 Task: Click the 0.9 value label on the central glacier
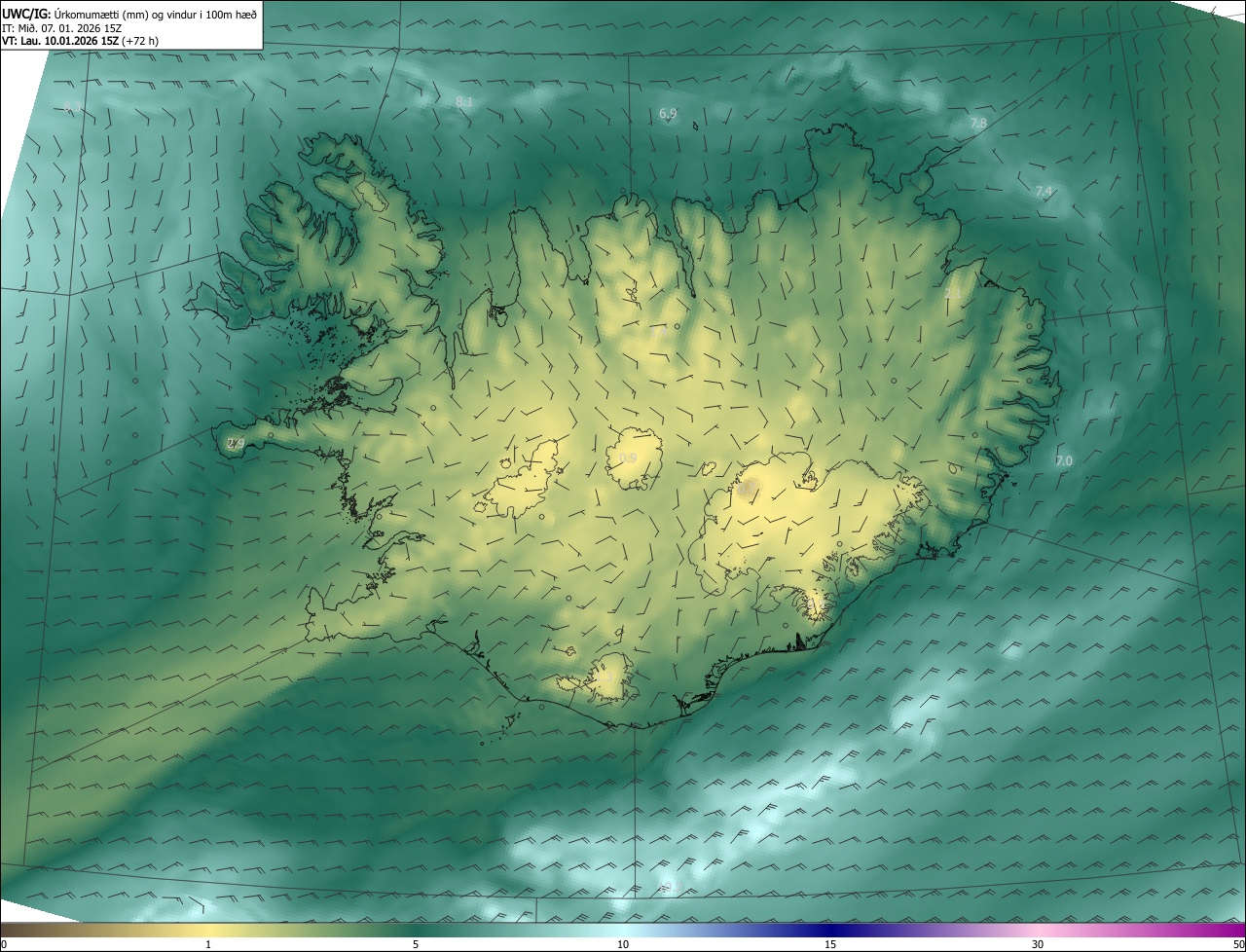tap(628, 458)
